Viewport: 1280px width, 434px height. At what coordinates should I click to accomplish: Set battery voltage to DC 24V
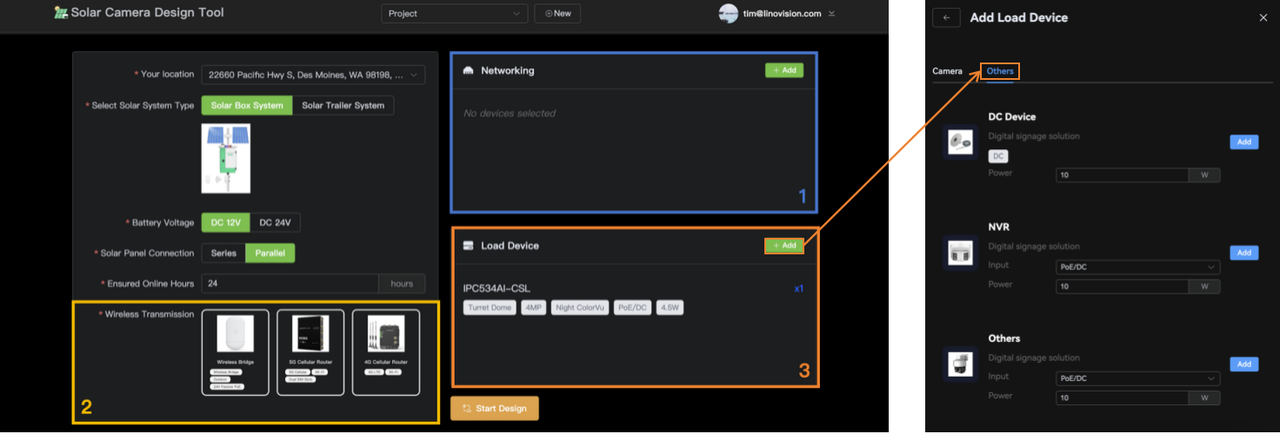[275, 223]
